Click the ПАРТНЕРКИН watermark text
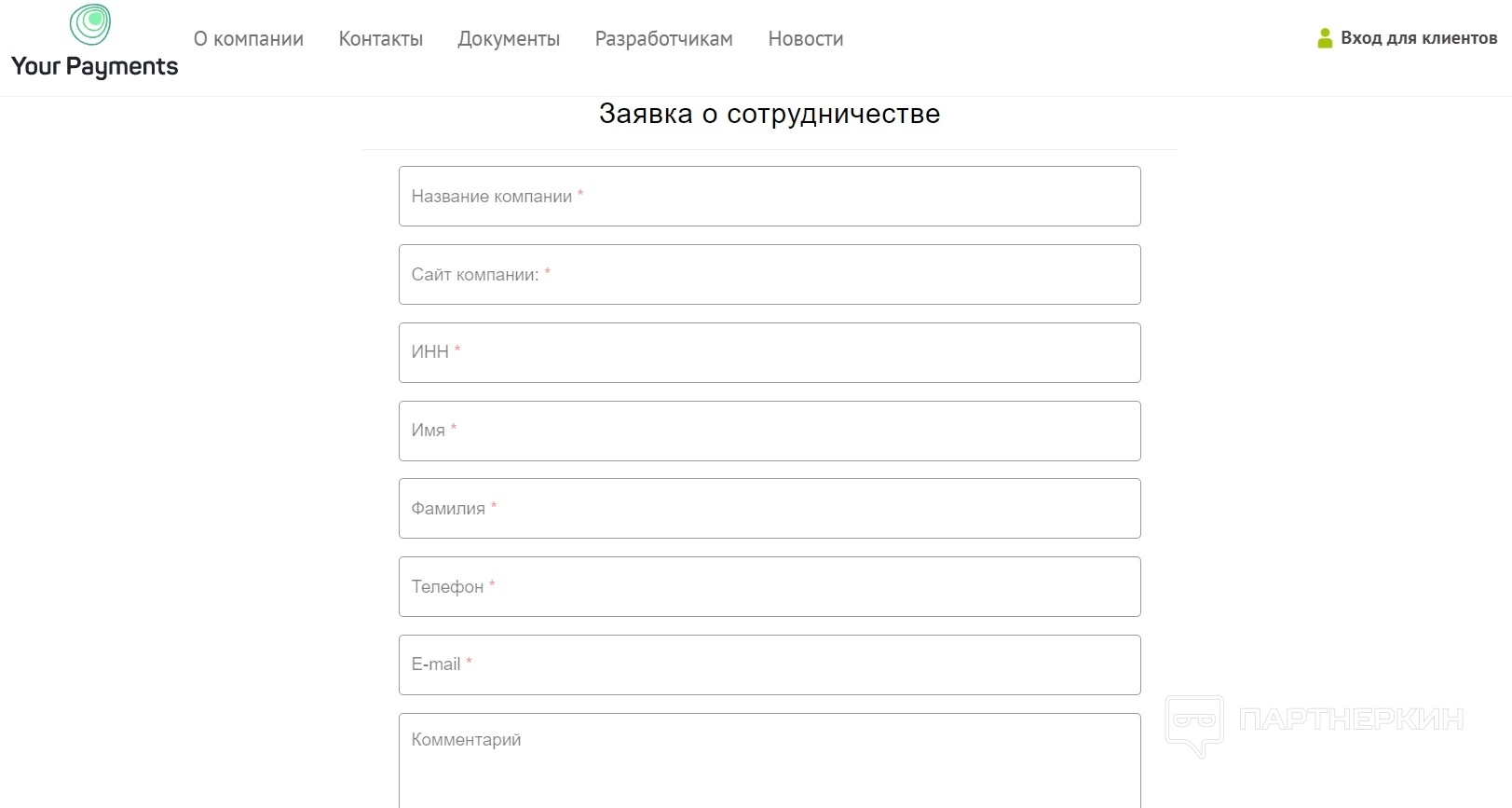 pos(1351,719)
